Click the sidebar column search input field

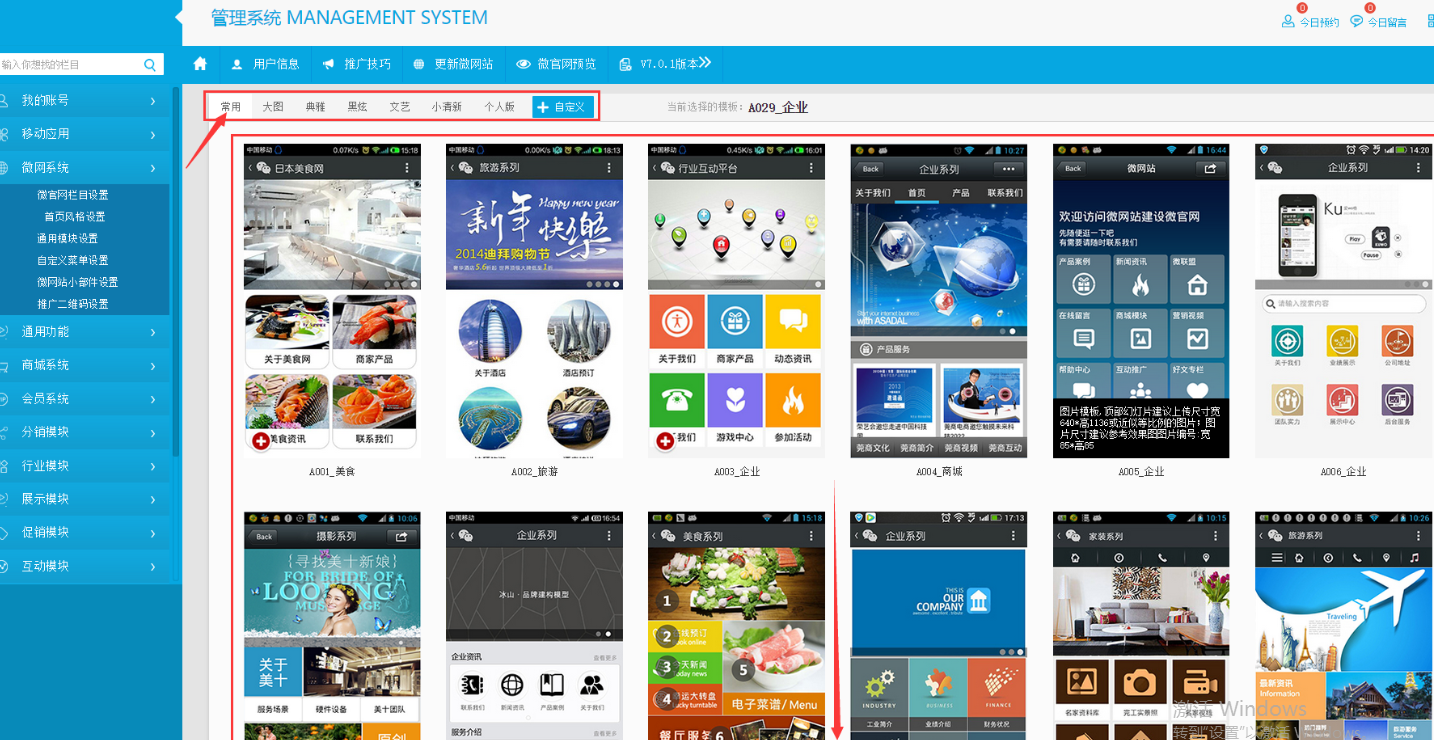(x=68, y=65)
